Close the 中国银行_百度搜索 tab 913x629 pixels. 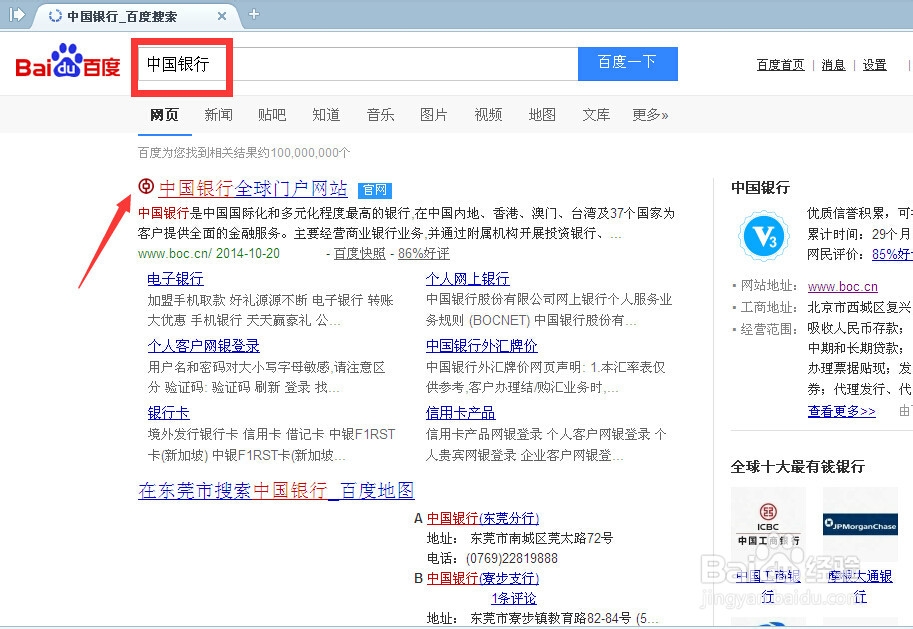[x=222, y=16]
